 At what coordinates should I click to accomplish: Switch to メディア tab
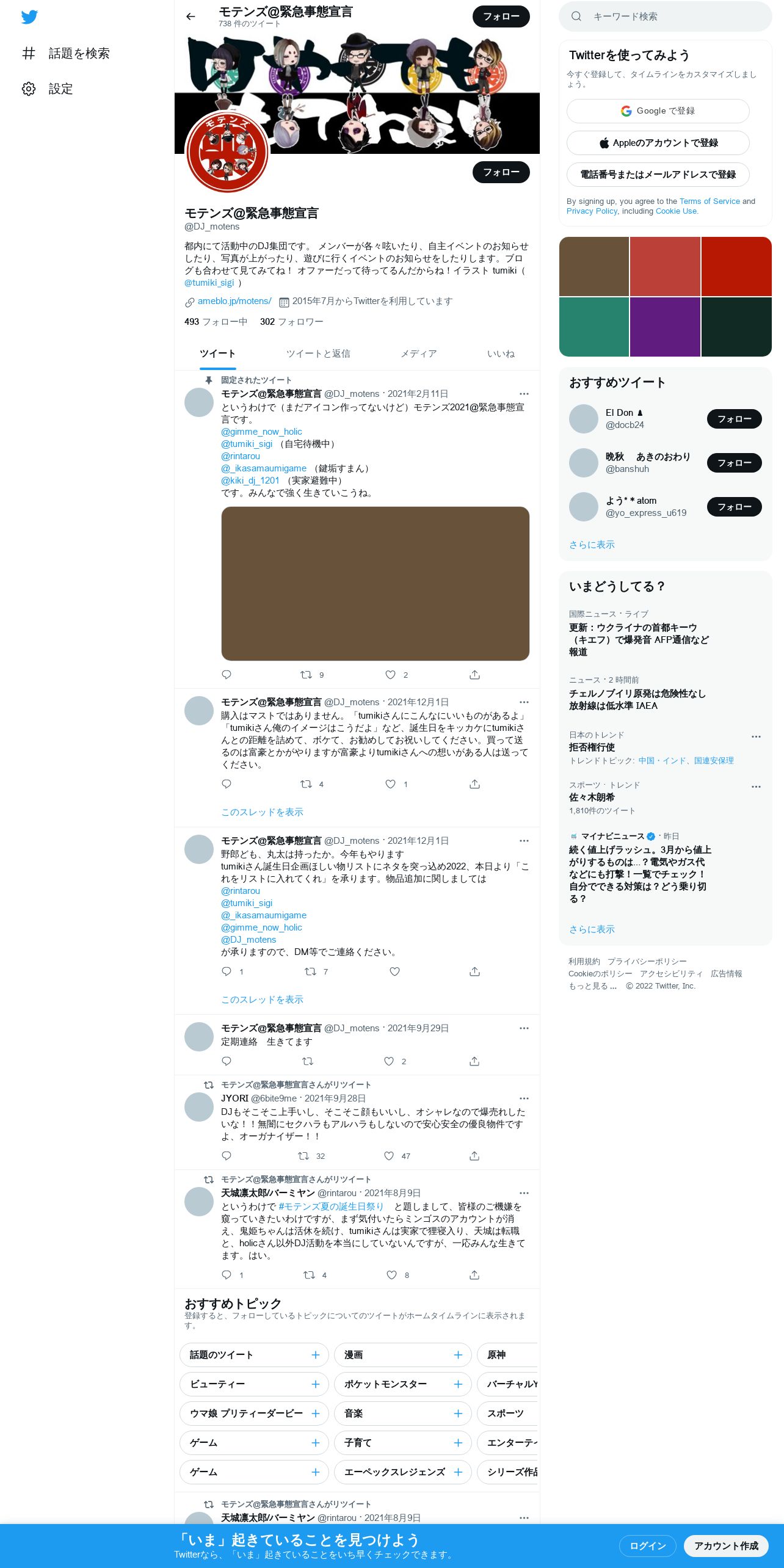tap(418, 354)
